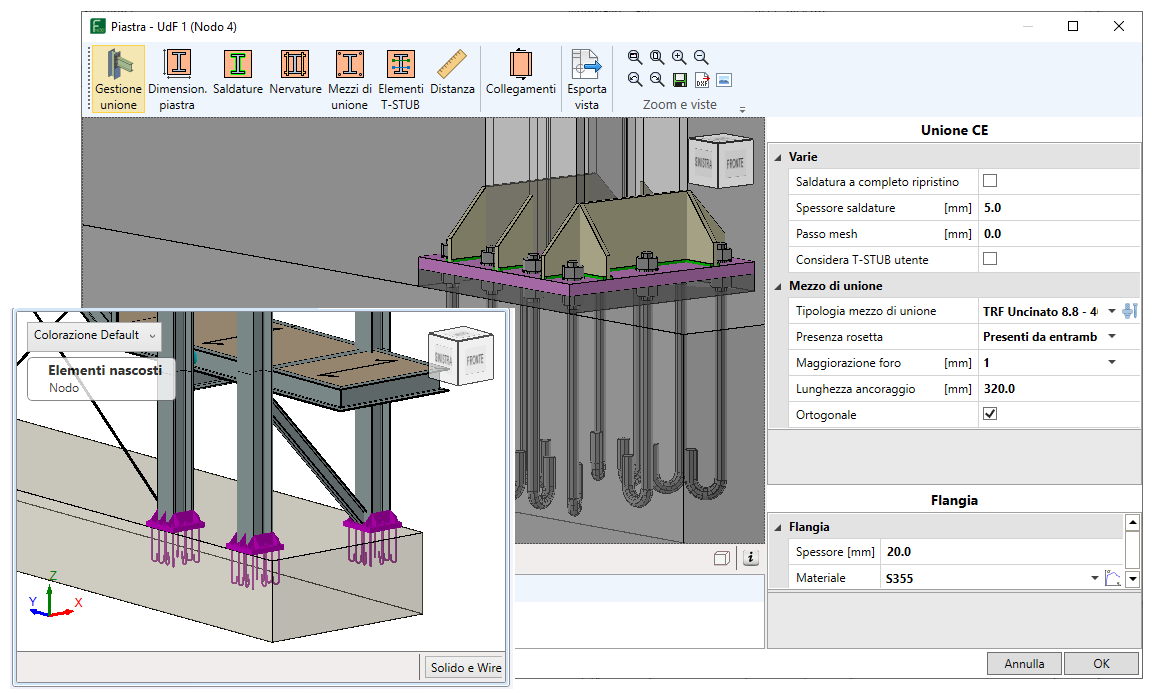Expand the Presenza rosetta dropdown
The height and width of the screenshot is (693, 1153).
pos(1111,337)
